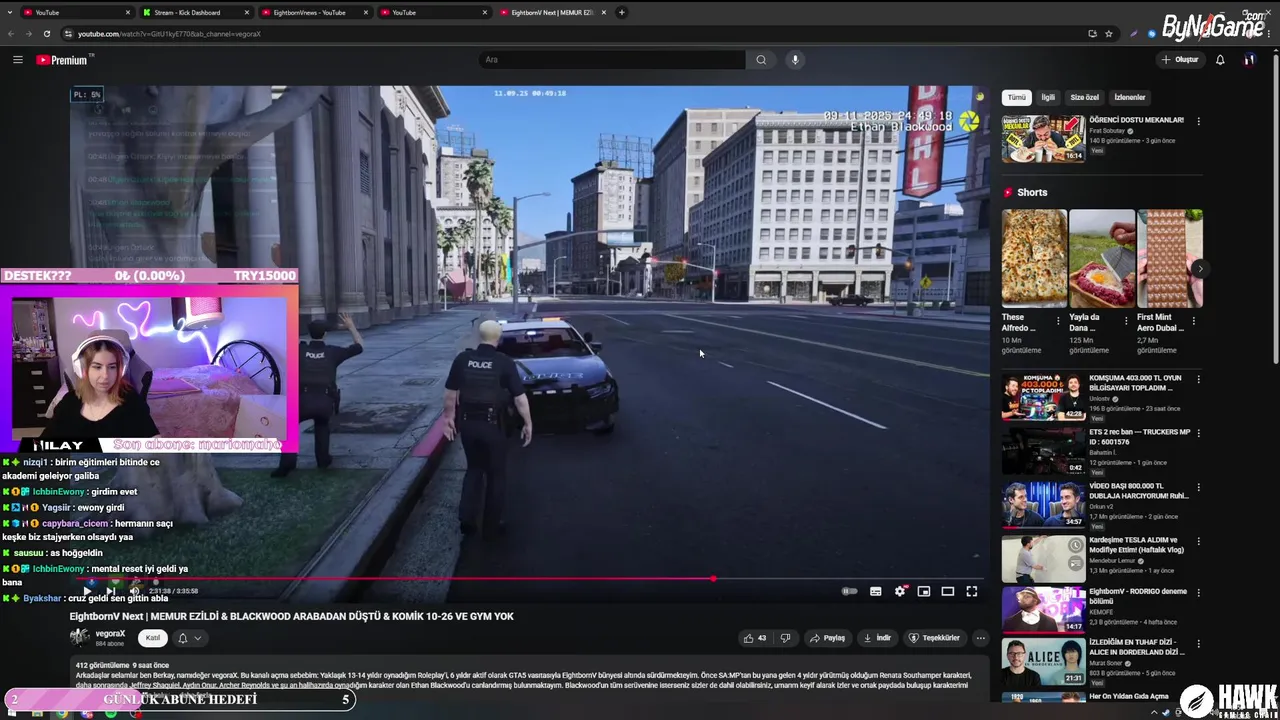
Task: Open options for KOMŞUMA 403.000 TL video
Action: point(1198,380)
